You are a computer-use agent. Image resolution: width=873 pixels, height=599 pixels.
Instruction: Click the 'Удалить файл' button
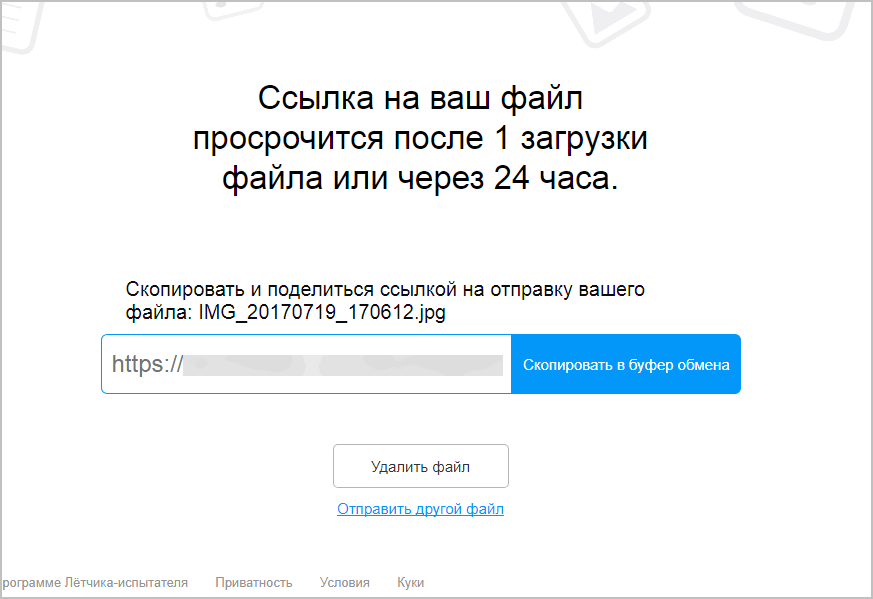[x=420, y=466]
